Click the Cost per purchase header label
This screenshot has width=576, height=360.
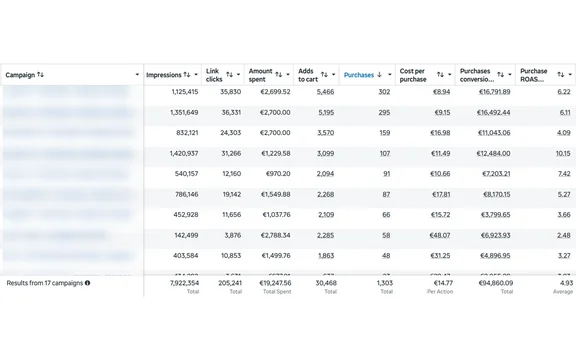pos(413,75)
